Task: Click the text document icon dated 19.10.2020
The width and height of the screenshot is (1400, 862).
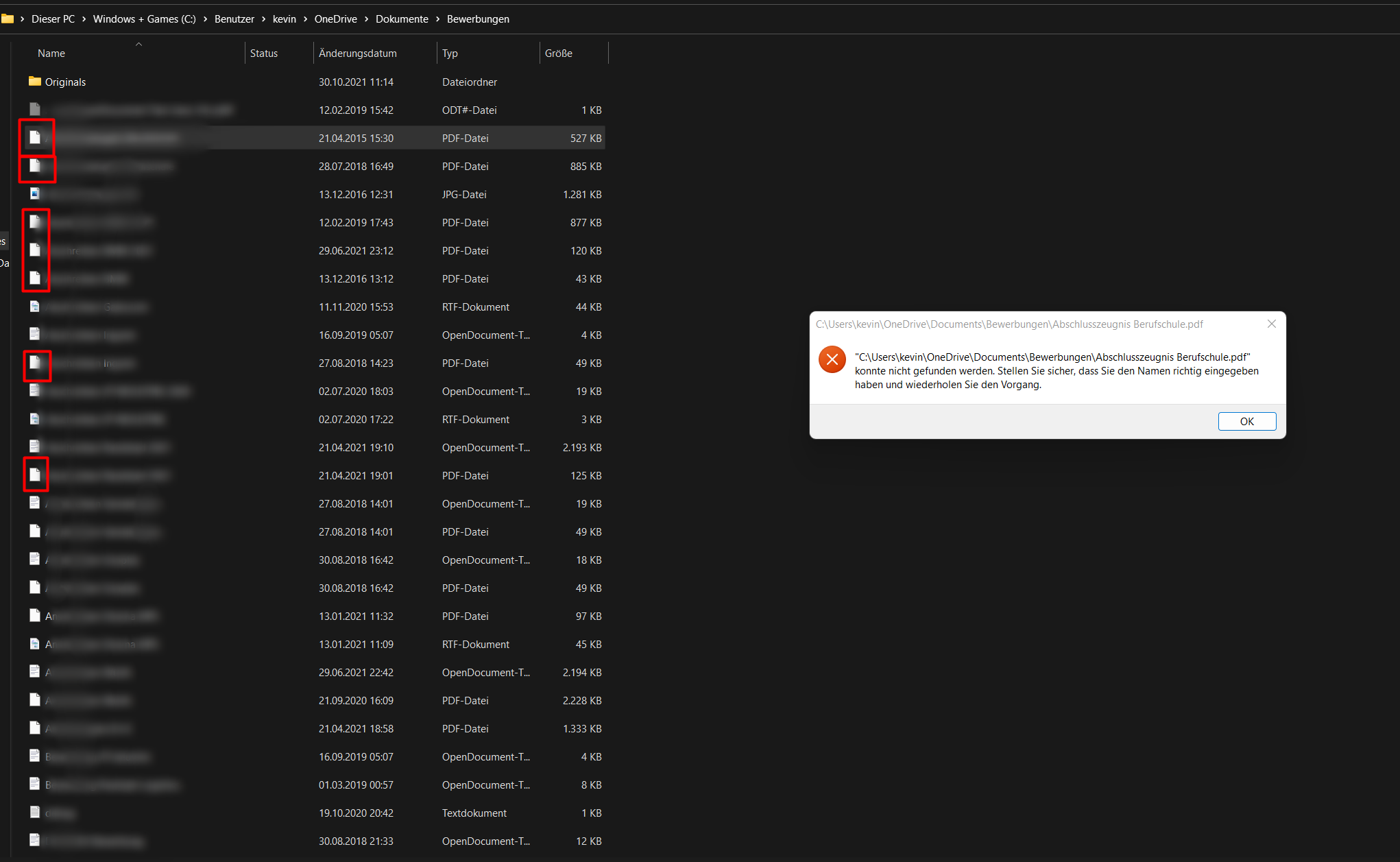Action: [35, 813]
